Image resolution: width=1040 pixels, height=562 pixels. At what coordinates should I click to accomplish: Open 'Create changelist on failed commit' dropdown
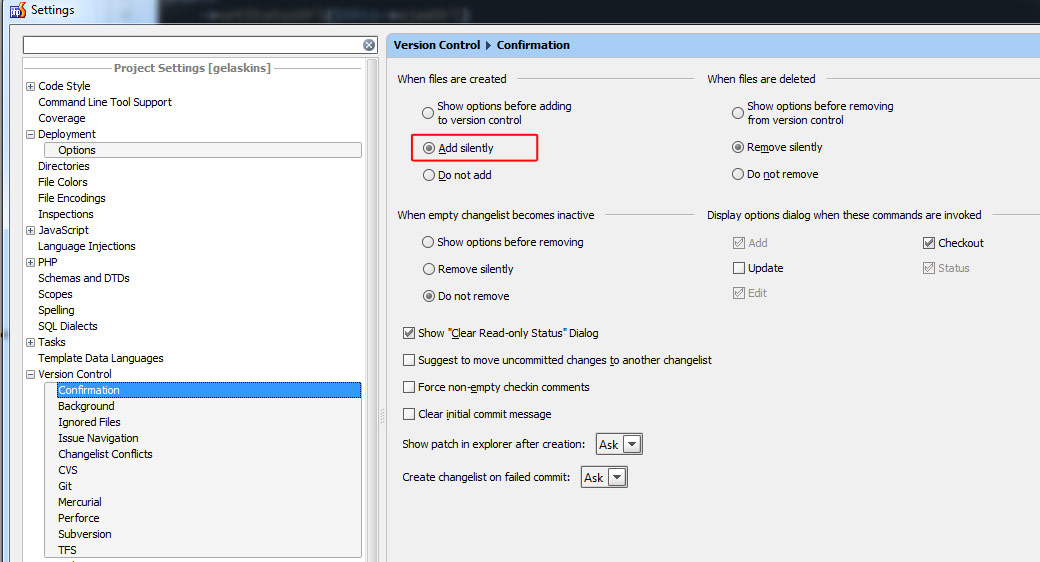[x=604, y=477]
